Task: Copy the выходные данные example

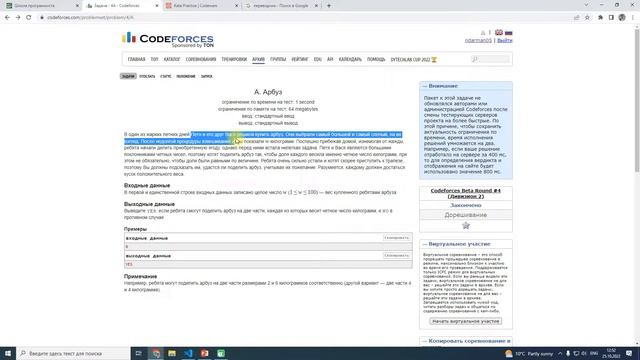Action: [397, 256]
